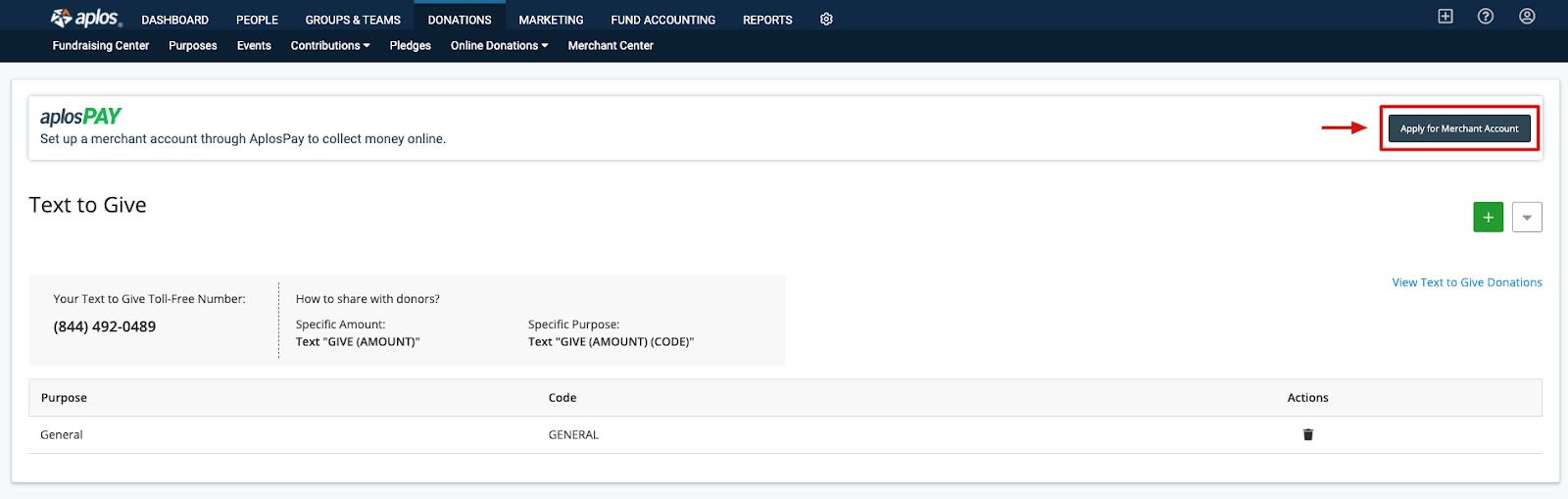1568x499 pixels.
Task: Select the toll-free number (844) 492-0489
Action: coord(105,326)
